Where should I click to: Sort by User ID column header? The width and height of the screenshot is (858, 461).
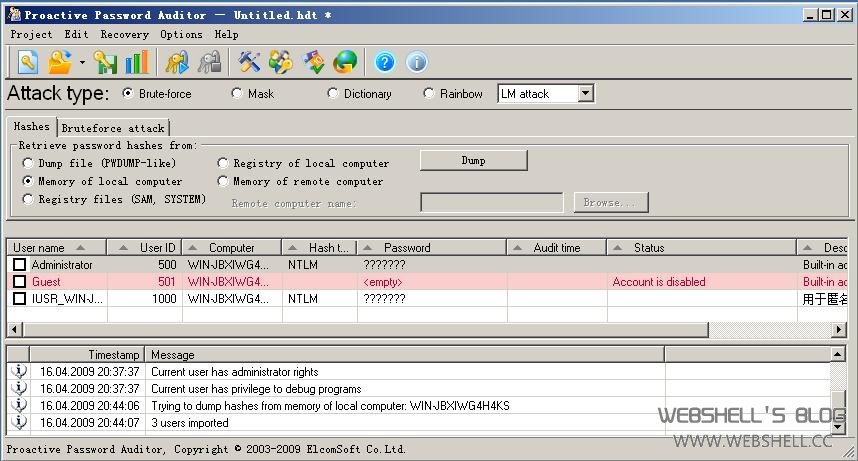[144, 247]
